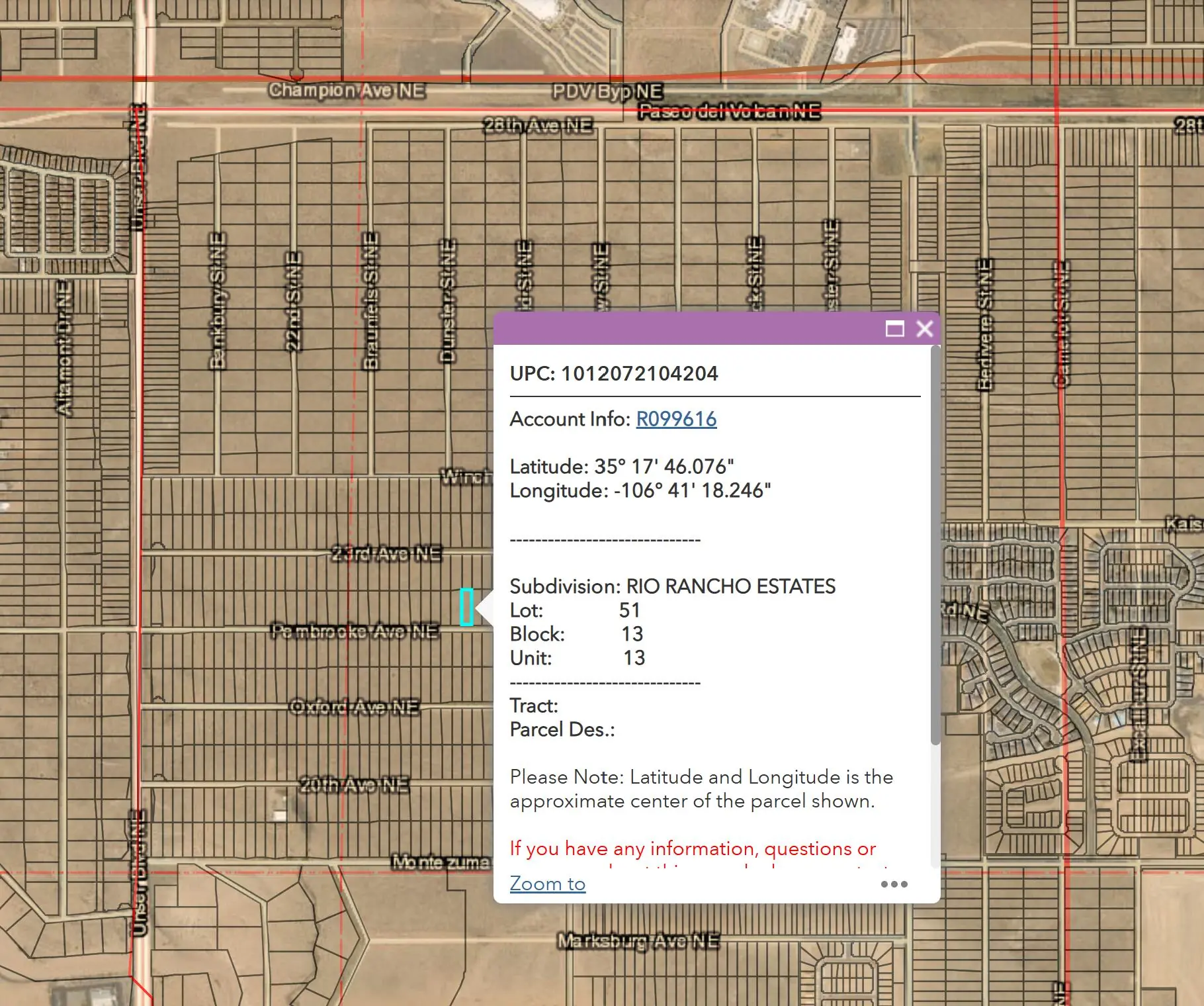Screen dimensions: 1204x1006
Task: Open account R099616 link
Action: pos(676,419)
